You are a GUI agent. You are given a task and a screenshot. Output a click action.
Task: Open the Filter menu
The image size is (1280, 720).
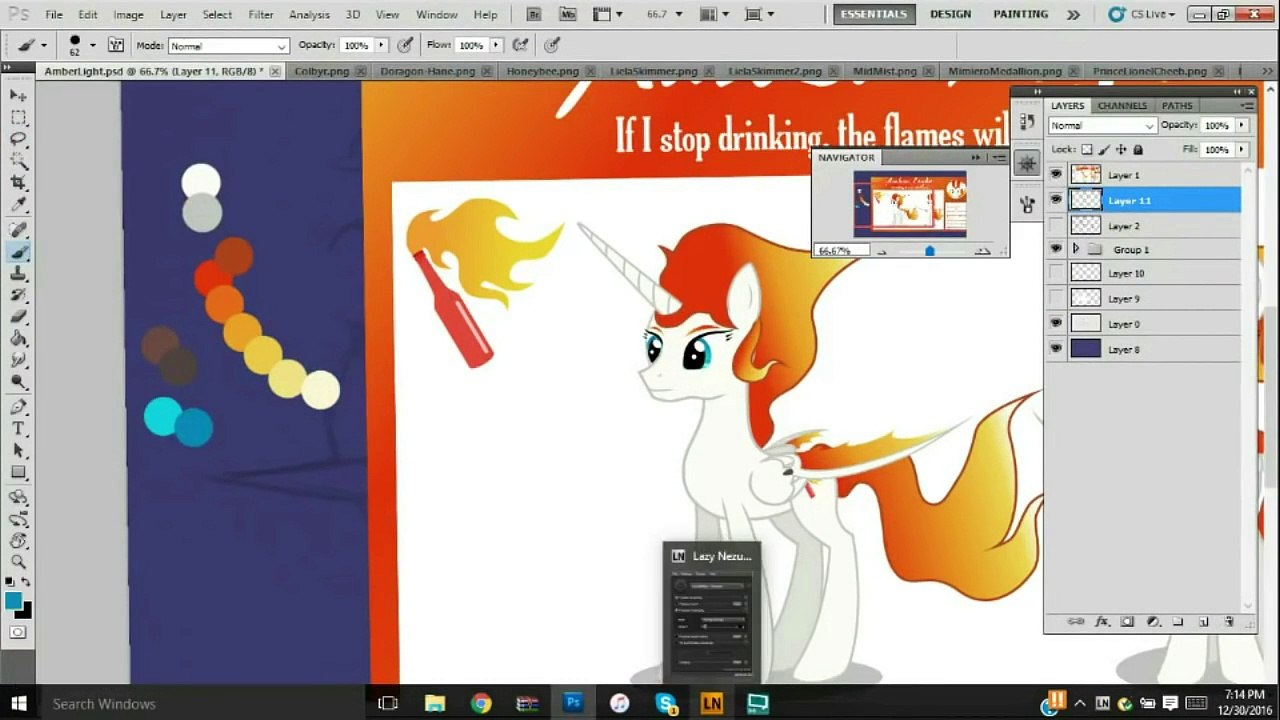pyautogui.click(x=261, y=15)
